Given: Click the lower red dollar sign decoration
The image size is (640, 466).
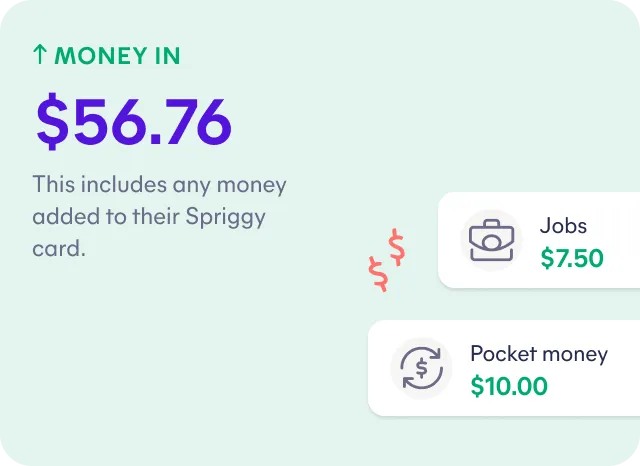Looking at the screenshot, I should [378, 273].
